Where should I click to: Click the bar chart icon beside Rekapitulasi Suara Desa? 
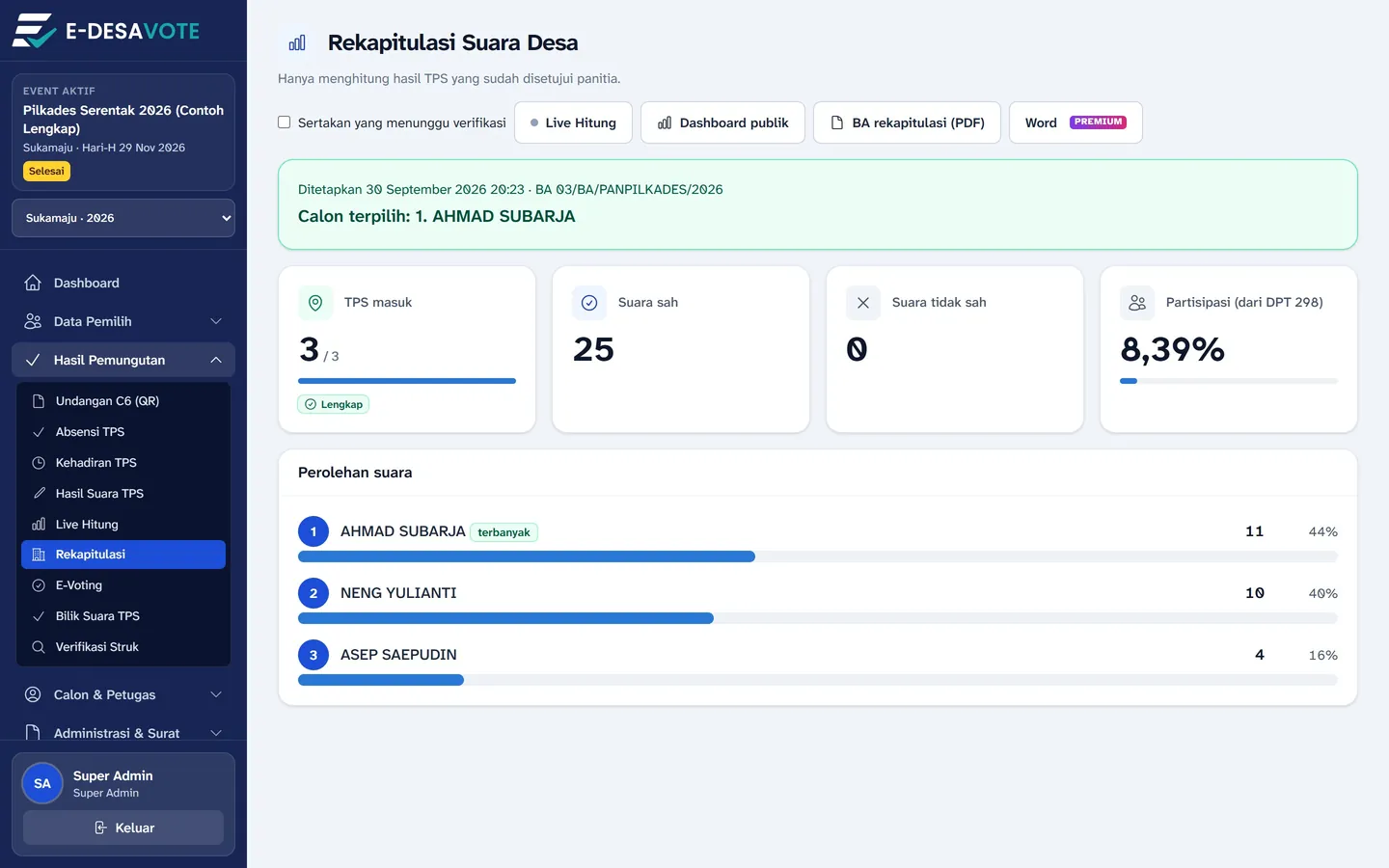click(x=297, y=42)
